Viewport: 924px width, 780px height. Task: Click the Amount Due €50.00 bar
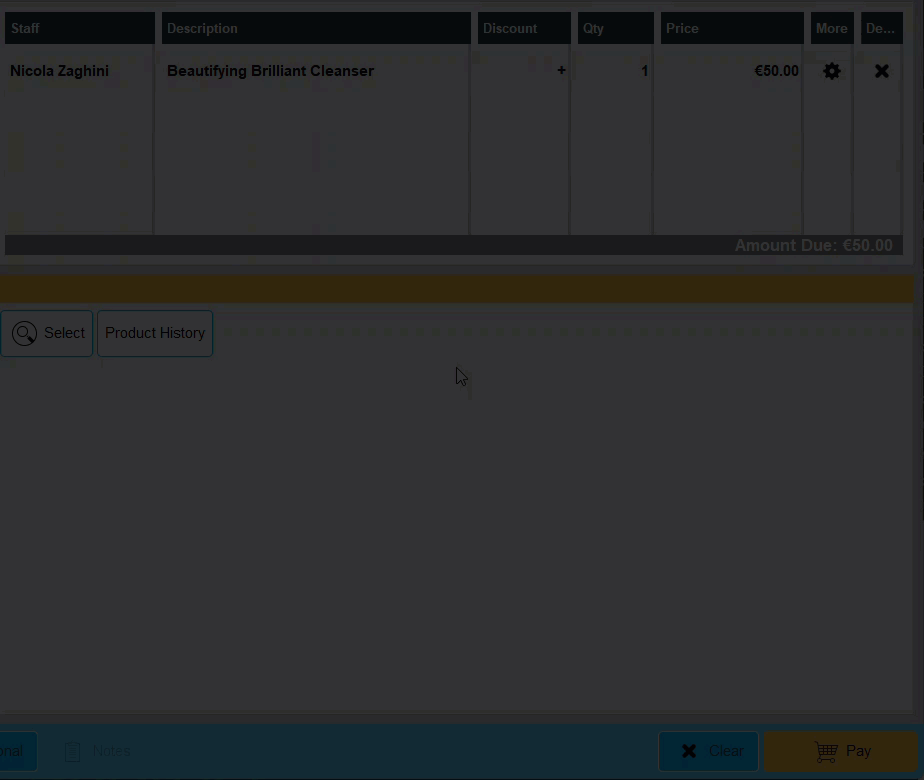point(814,245)
